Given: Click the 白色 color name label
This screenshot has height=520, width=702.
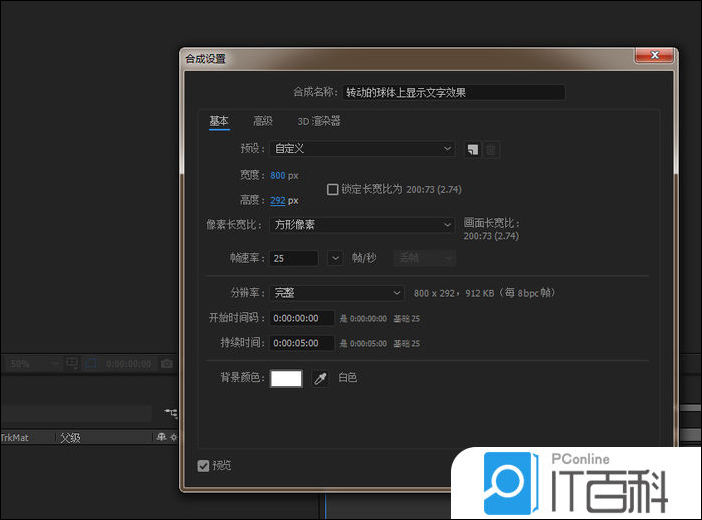Looking at the screenshot, I should (x=347, y=378).
